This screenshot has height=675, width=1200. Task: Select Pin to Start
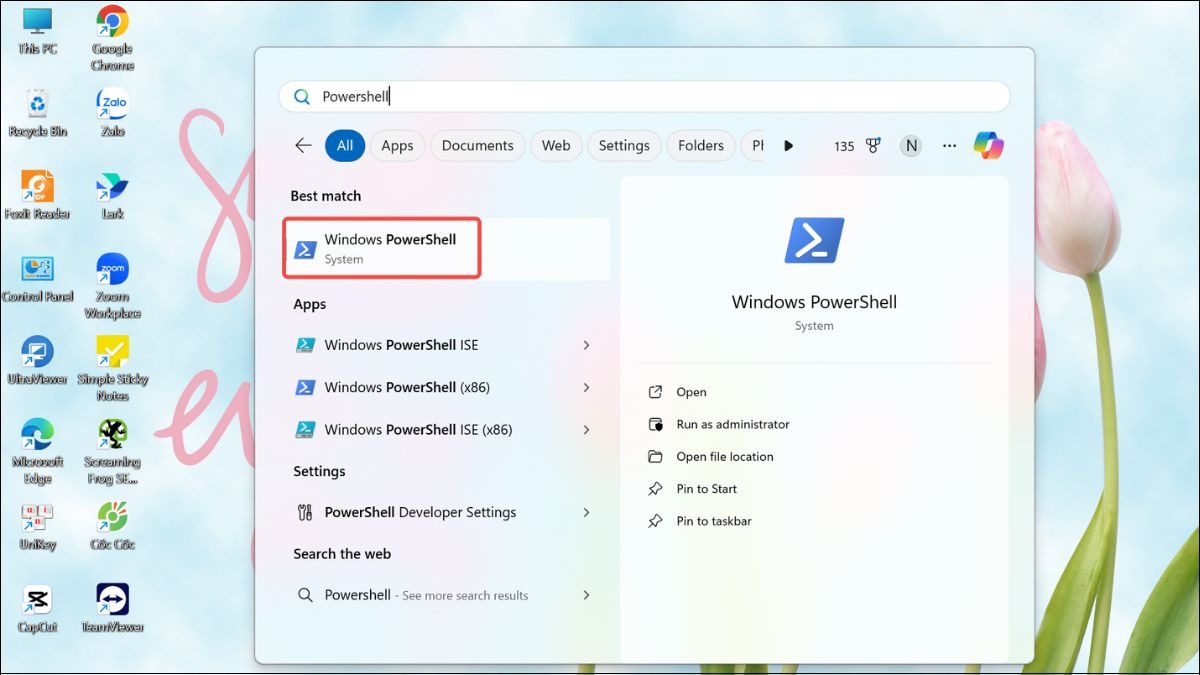click(x=692, y=489)
